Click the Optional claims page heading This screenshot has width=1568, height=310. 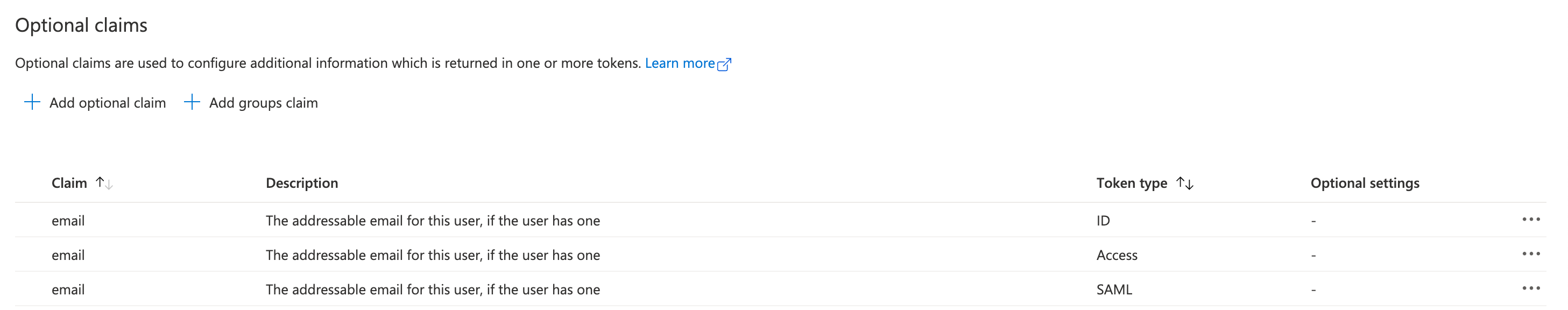click(x=81, y=25)
